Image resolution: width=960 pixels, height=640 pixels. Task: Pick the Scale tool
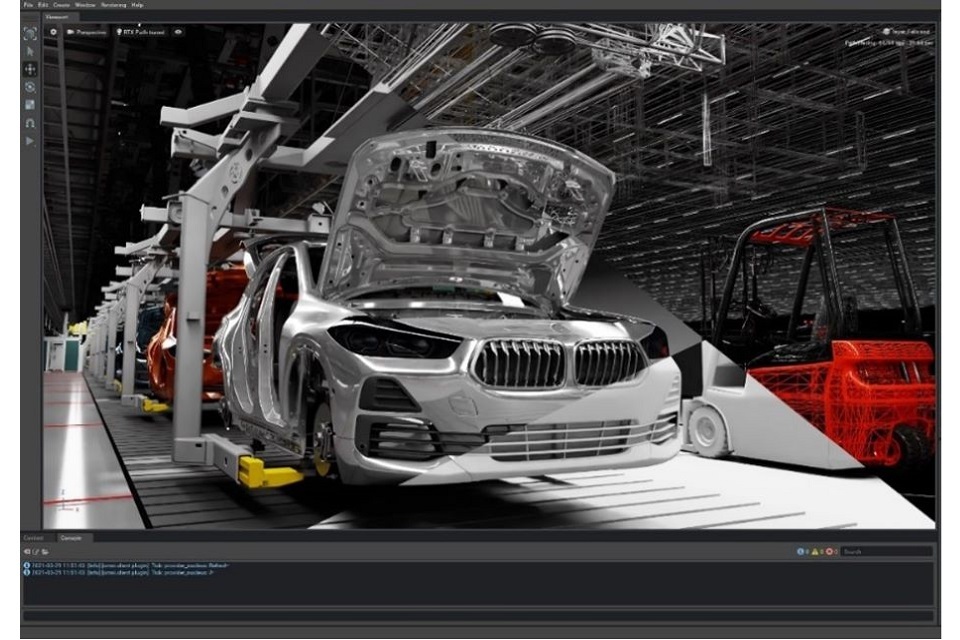pyautogui.click(x=30, y=105)
